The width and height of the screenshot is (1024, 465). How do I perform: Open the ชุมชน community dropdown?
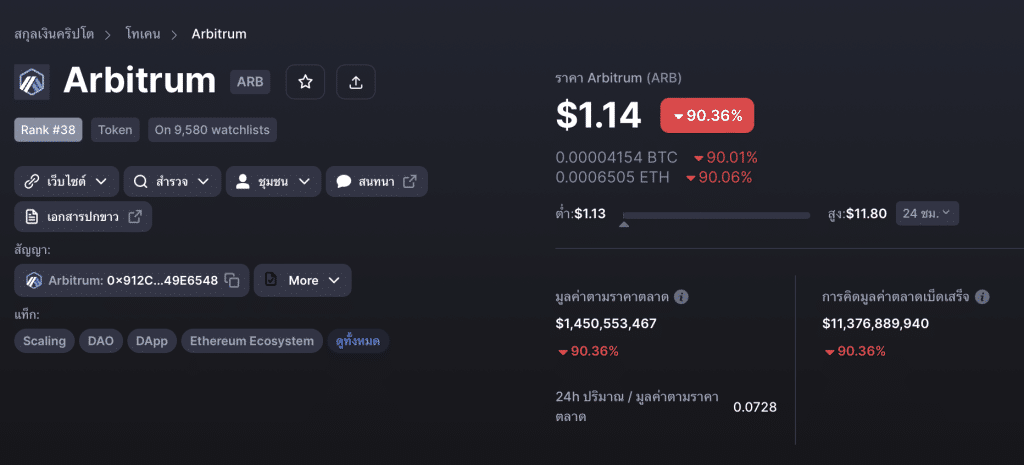pyautogui.click(x=273, y=182)
